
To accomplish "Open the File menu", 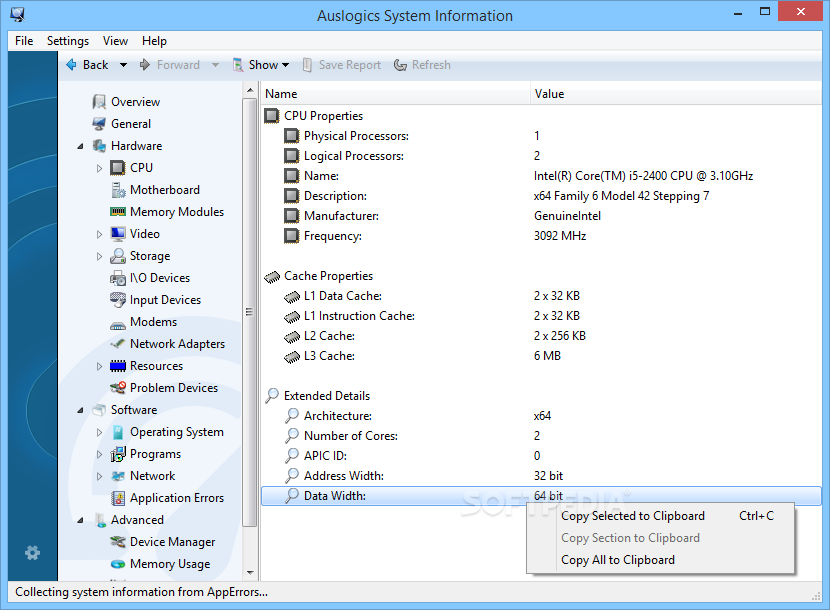I will pos(24,41).
